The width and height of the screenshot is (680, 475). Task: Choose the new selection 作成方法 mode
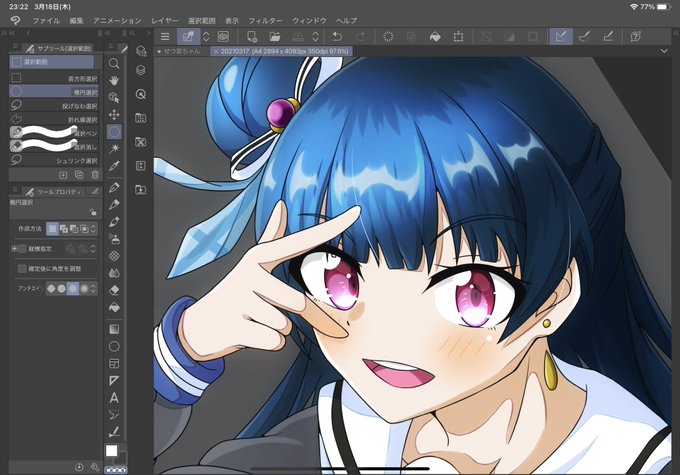pyautogui.click(x=52, y=229)
